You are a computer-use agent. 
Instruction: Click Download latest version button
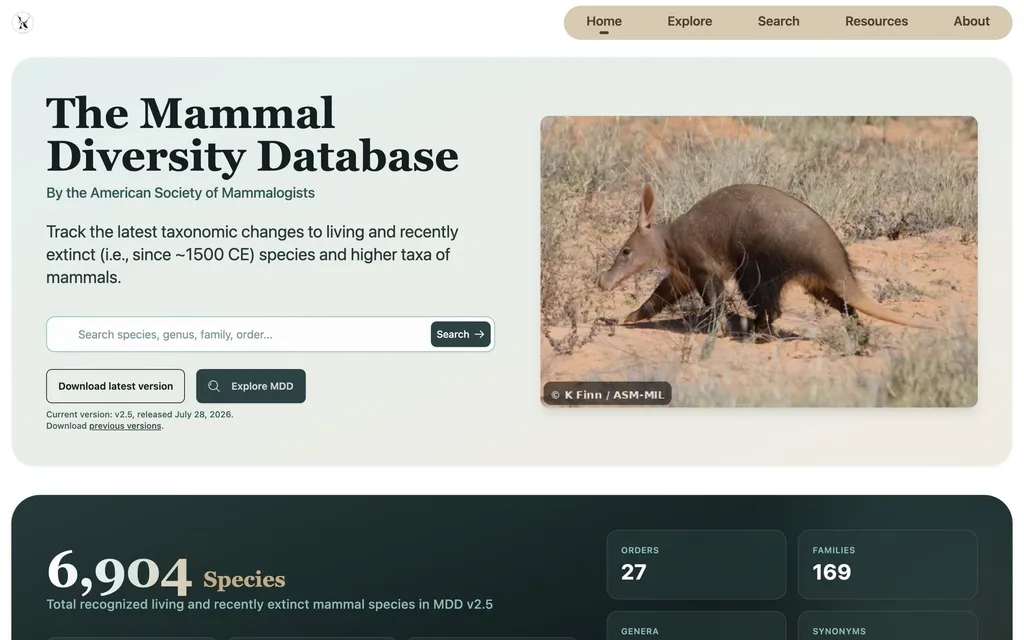(116, 386)
